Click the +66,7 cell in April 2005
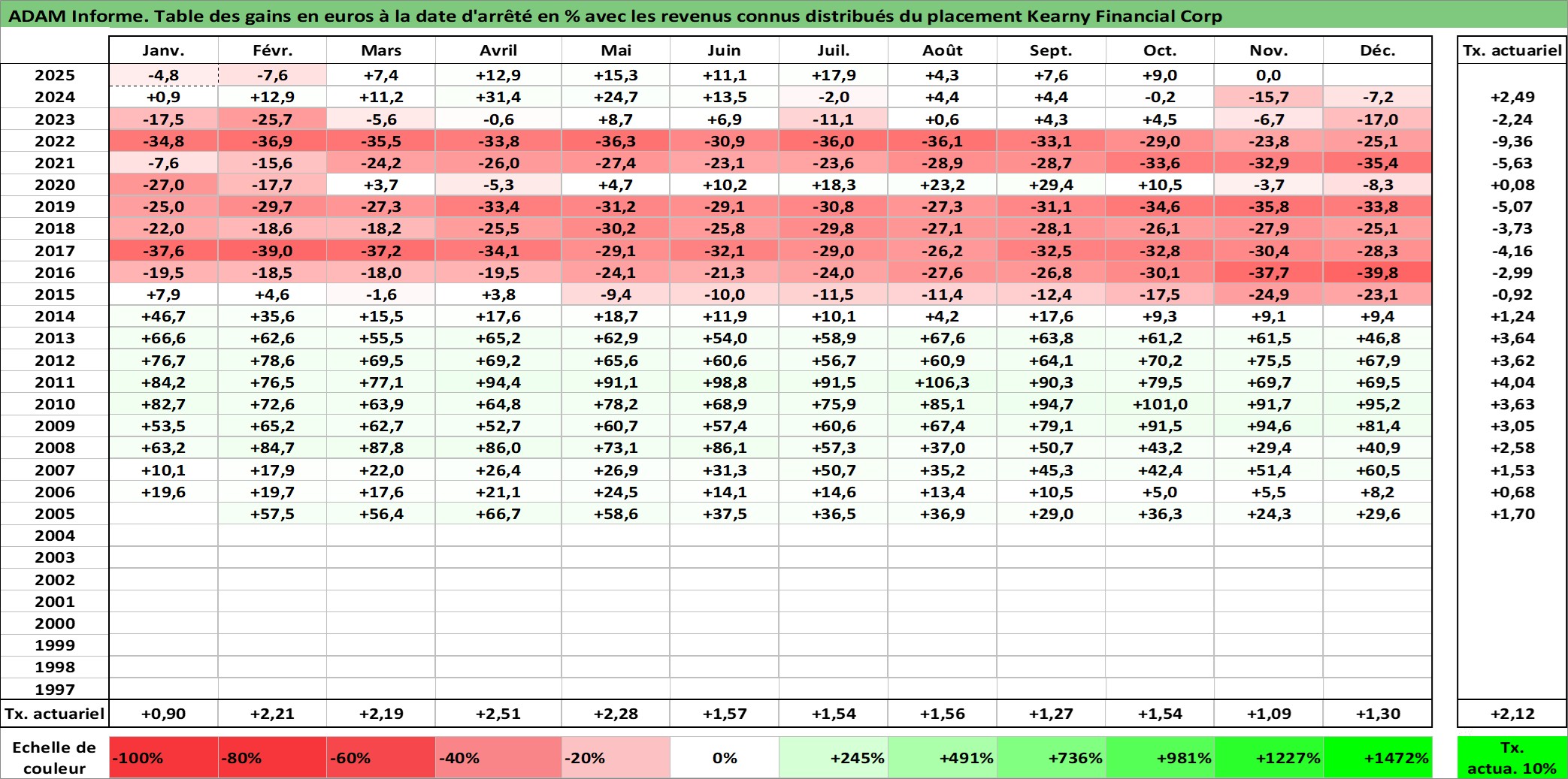Viewport: 1568px width, 779px height. click(498, 514)
